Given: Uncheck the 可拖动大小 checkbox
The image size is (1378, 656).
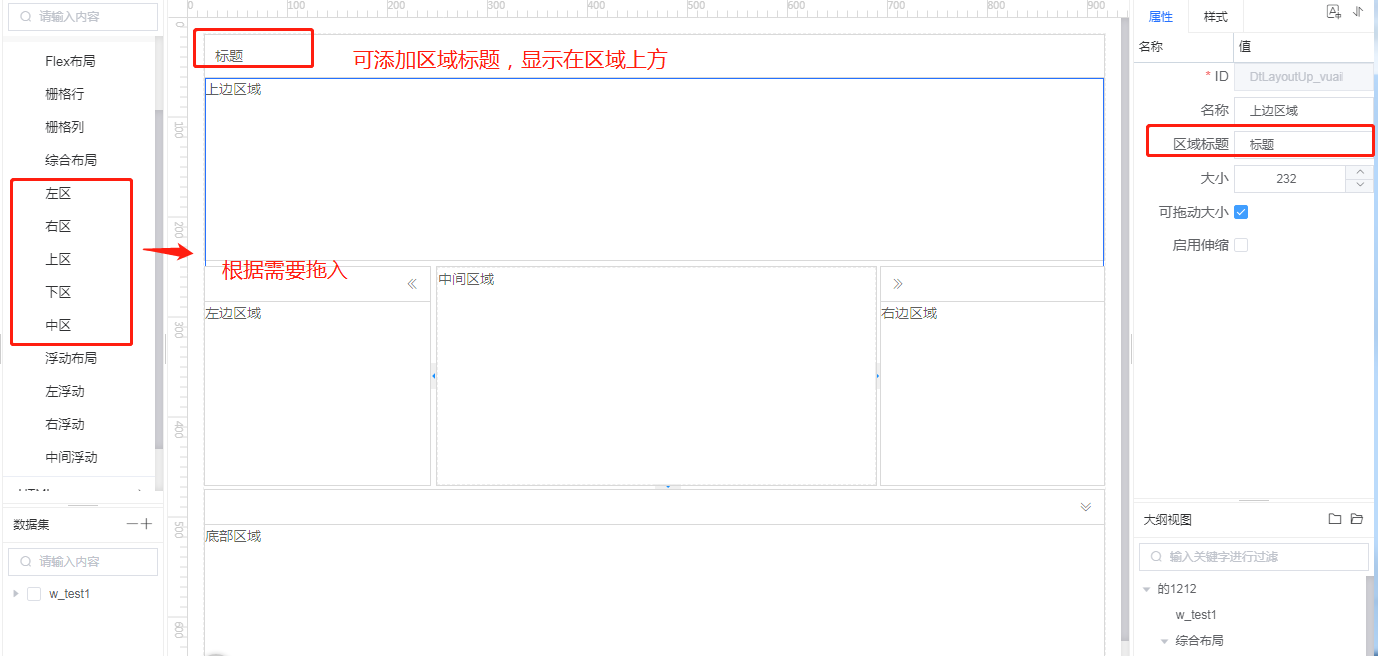Looking at the screenshot, I should (1241, 212).
